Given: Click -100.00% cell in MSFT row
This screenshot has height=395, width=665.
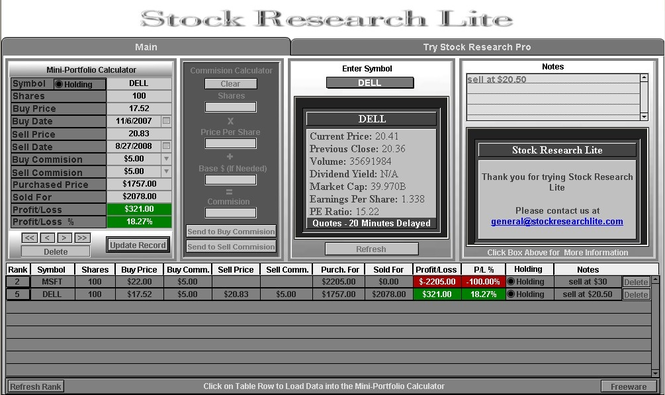Looking at the screenshot, I should (x=483, y=282).
